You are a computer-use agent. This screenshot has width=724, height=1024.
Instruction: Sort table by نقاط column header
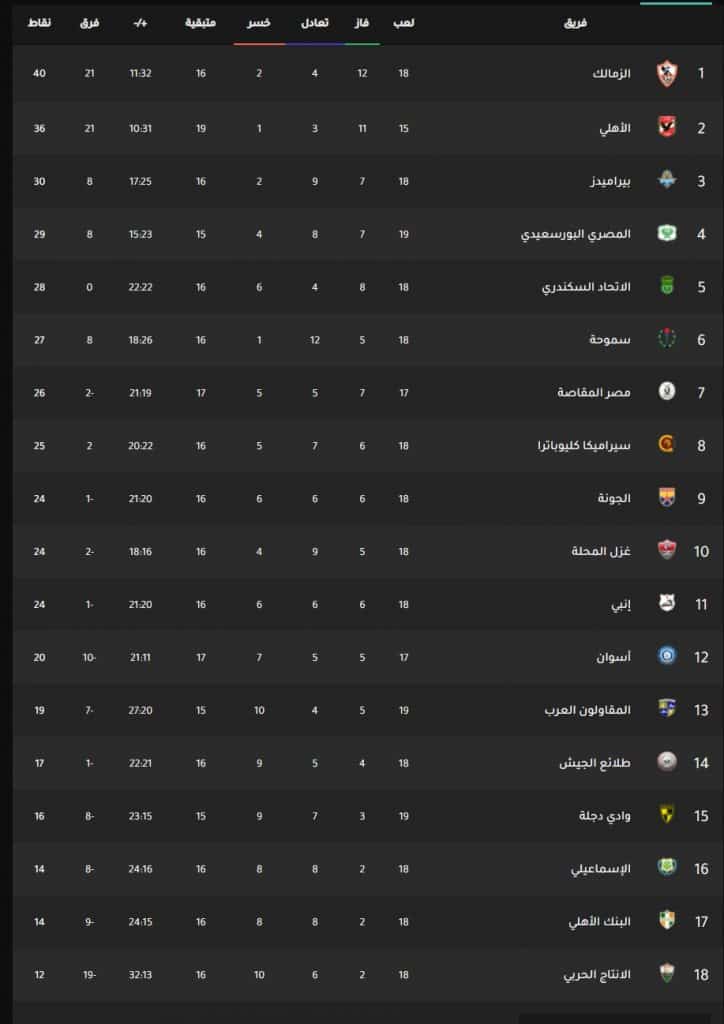(x=39, y=23)
